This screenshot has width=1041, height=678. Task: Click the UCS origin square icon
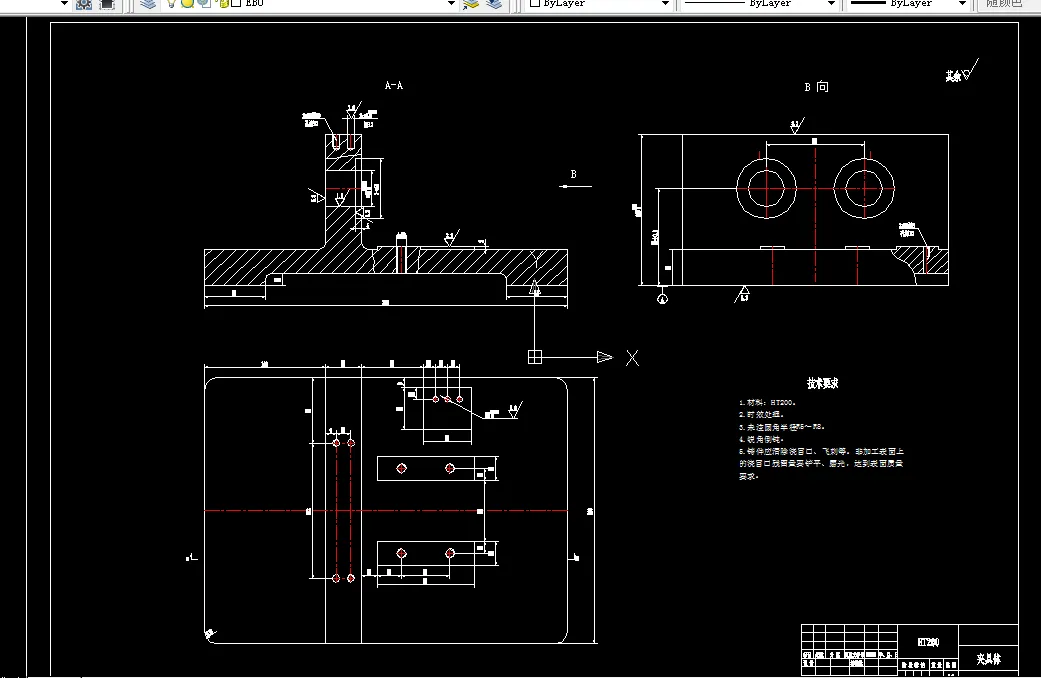pyautogui.click(x=534, y=357)
